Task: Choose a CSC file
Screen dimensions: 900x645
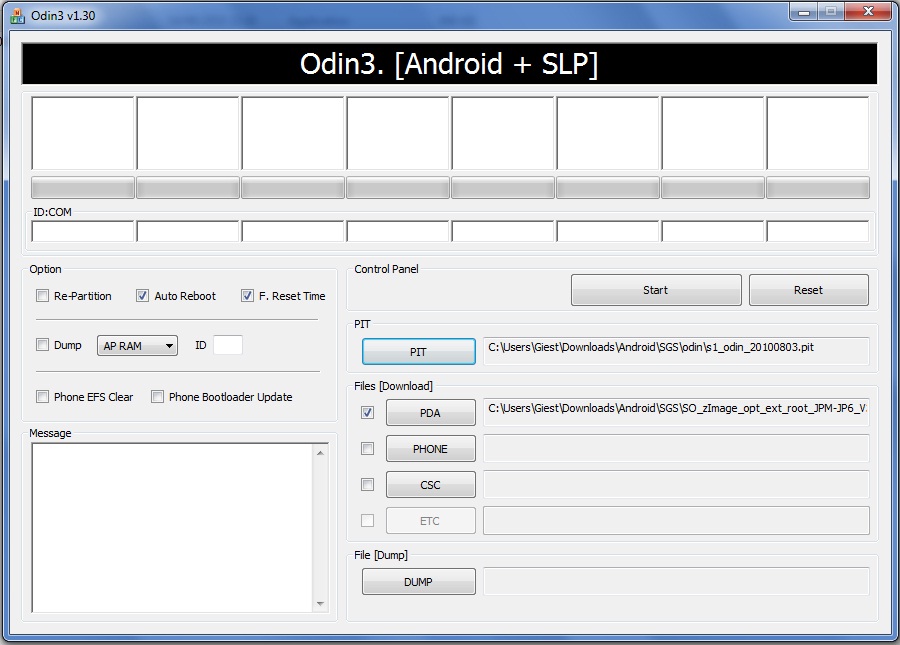Action: coord(430,485)
